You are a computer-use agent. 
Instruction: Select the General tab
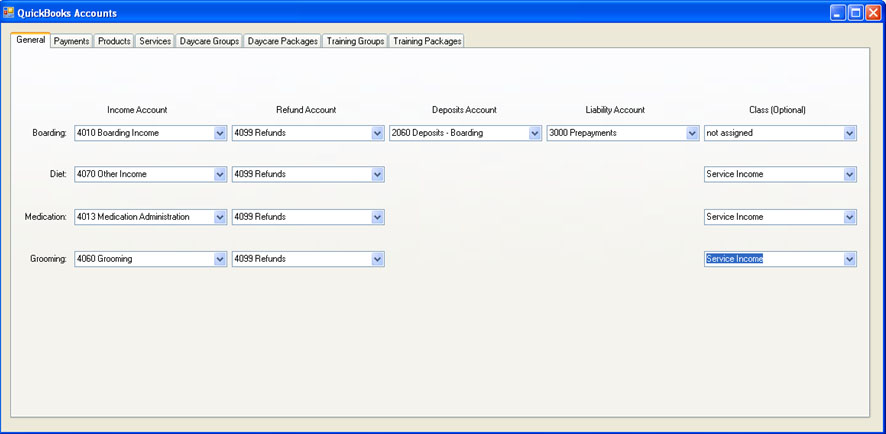(x=31, y=40)
